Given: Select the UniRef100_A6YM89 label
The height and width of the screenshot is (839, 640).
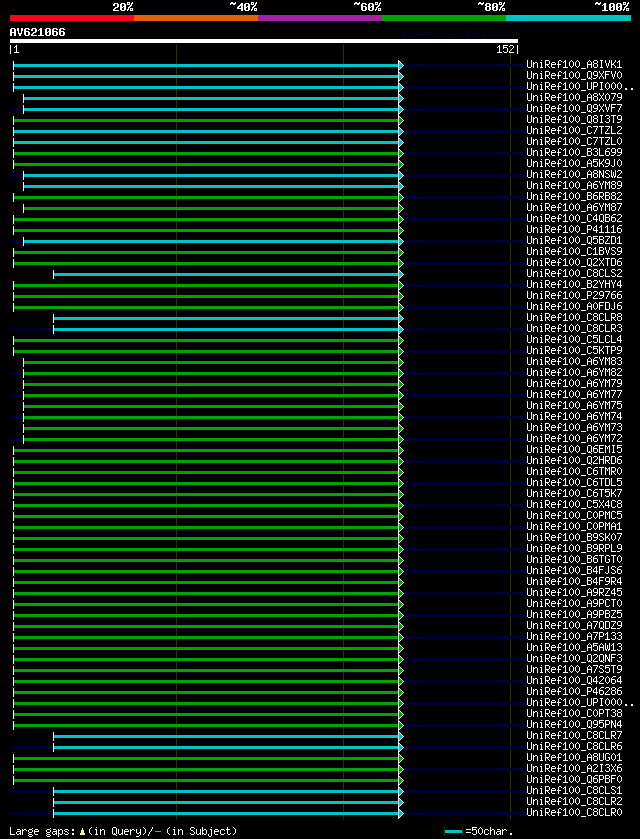Looking at the screenshot, I should point(575,186).
